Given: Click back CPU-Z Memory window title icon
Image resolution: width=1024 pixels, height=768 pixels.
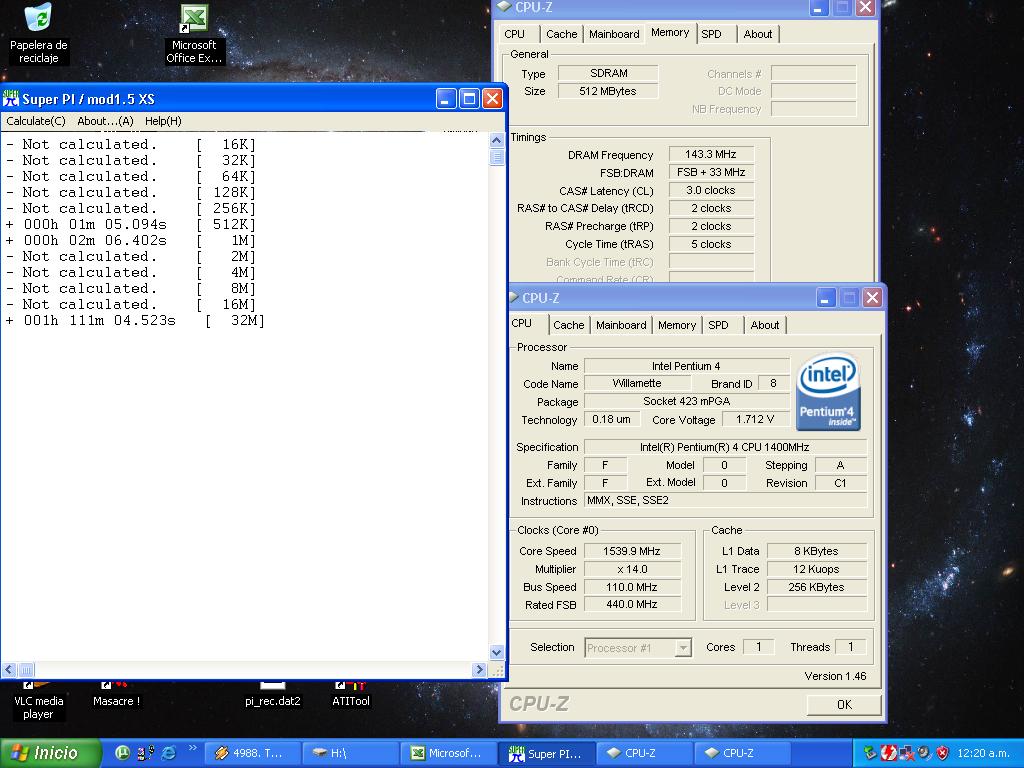Looking at the screenshot, I should click(x=505, y=7).
